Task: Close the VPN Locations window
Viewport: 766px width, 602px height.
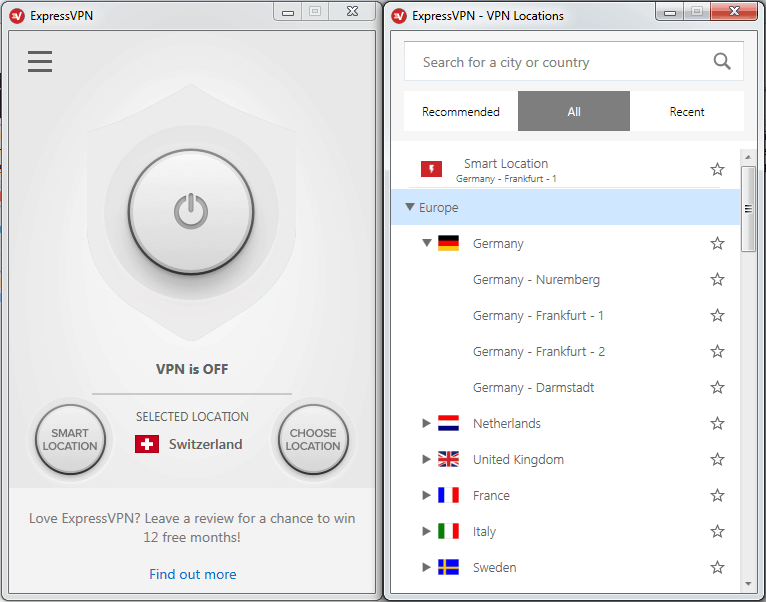Action: point(734,11)
